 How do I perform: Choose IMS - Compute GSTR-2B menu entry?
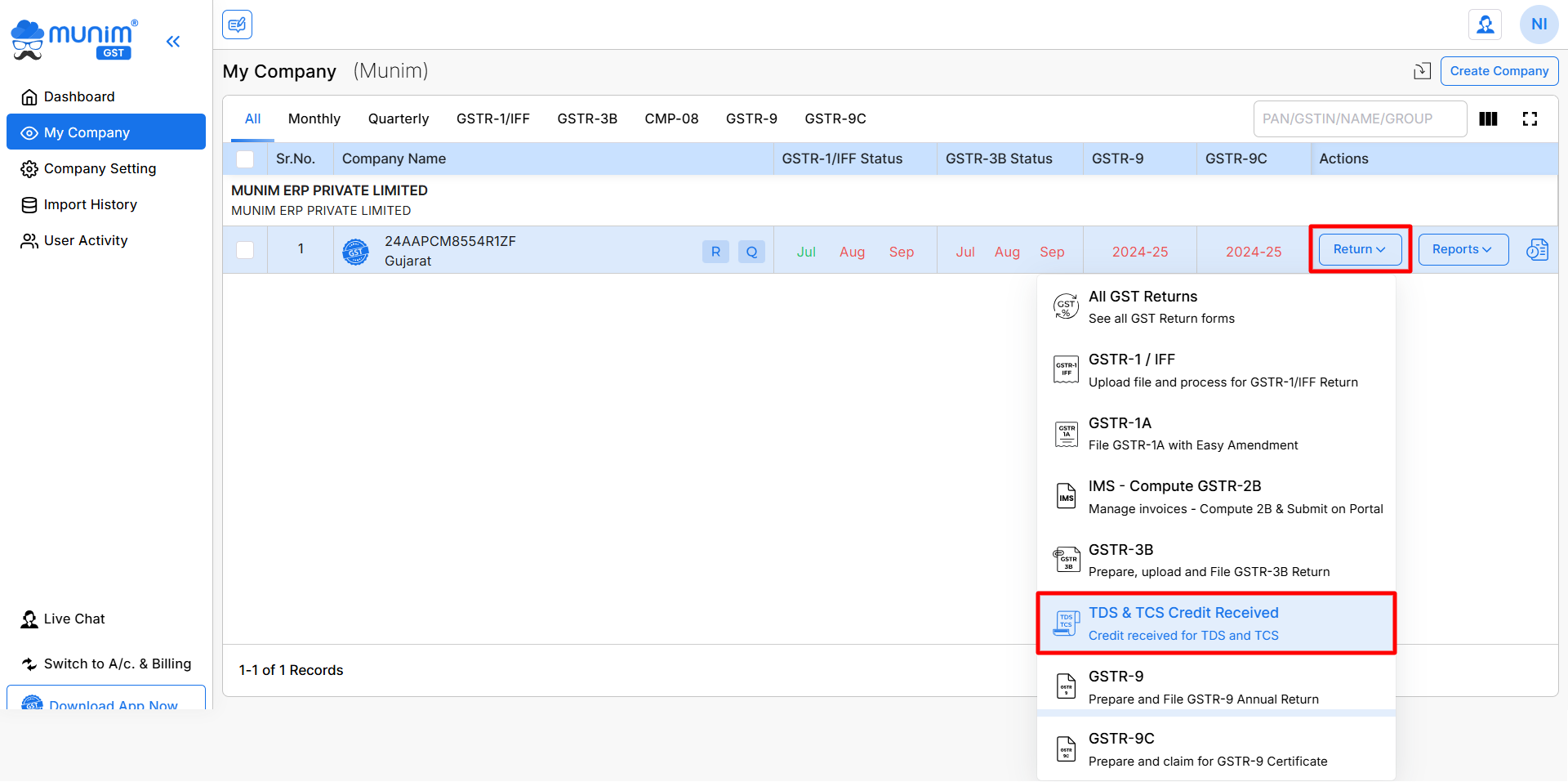1216,497
